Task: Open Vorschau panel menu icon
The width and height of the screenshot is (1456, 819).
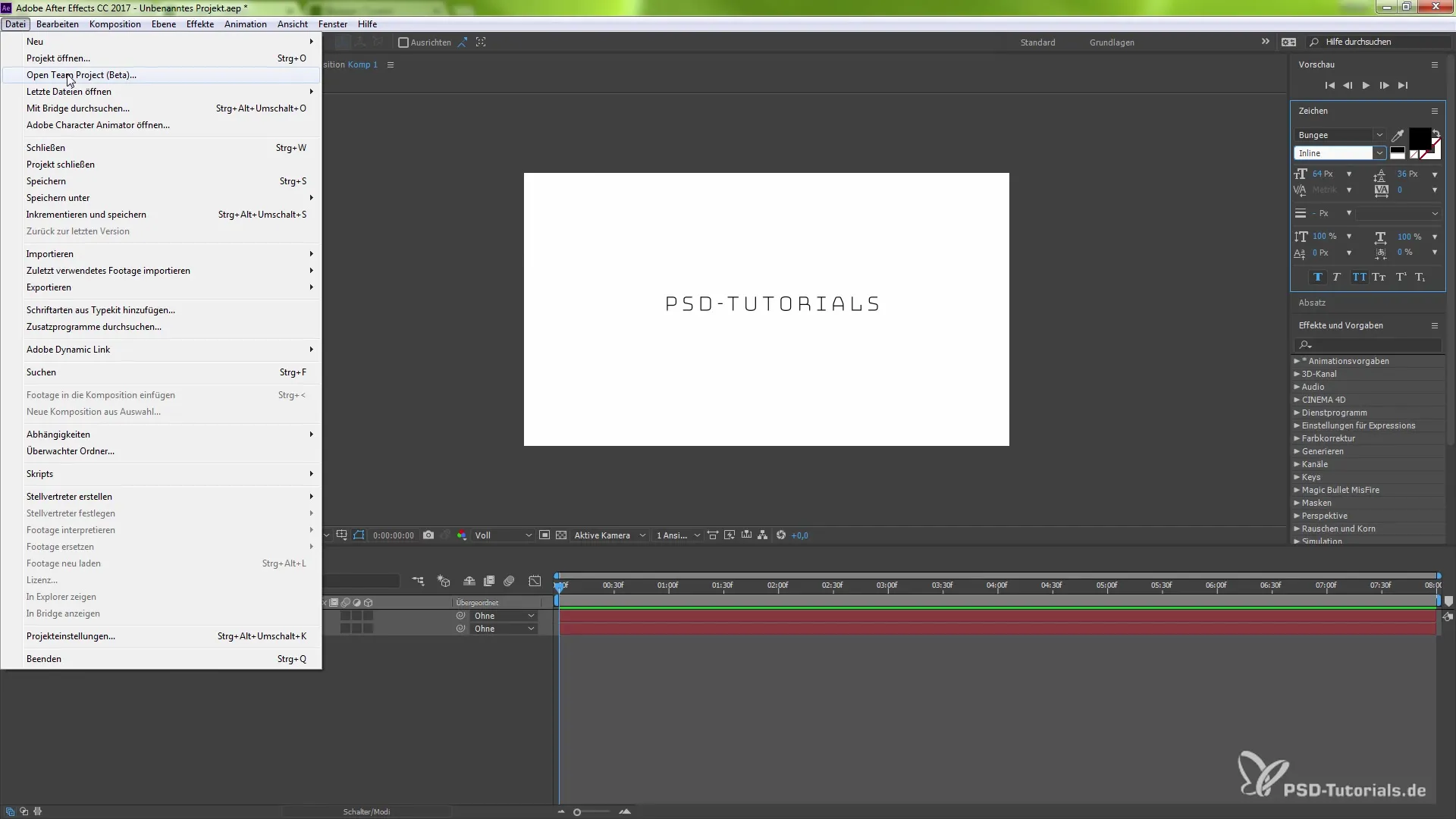Action: tap(1435, 64)
